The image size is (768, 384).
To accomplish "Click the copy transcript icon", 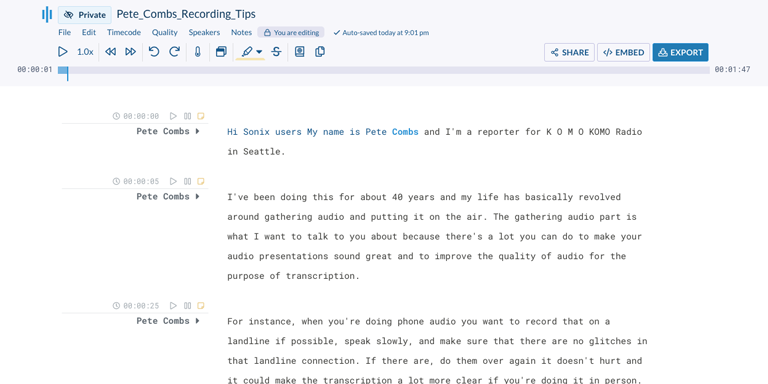I will 320,52.
